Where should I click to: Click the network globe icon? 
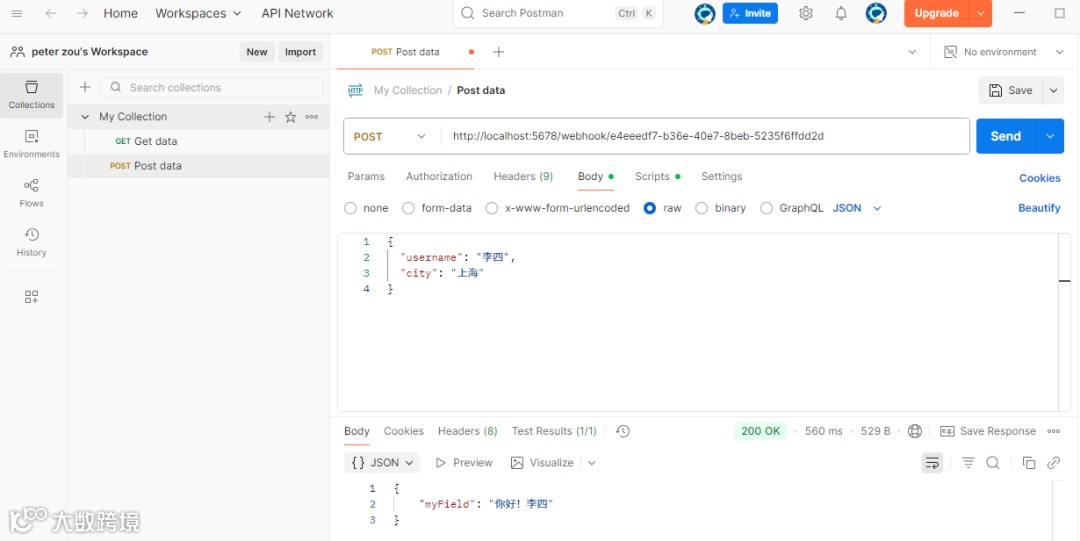click(915, 431)
